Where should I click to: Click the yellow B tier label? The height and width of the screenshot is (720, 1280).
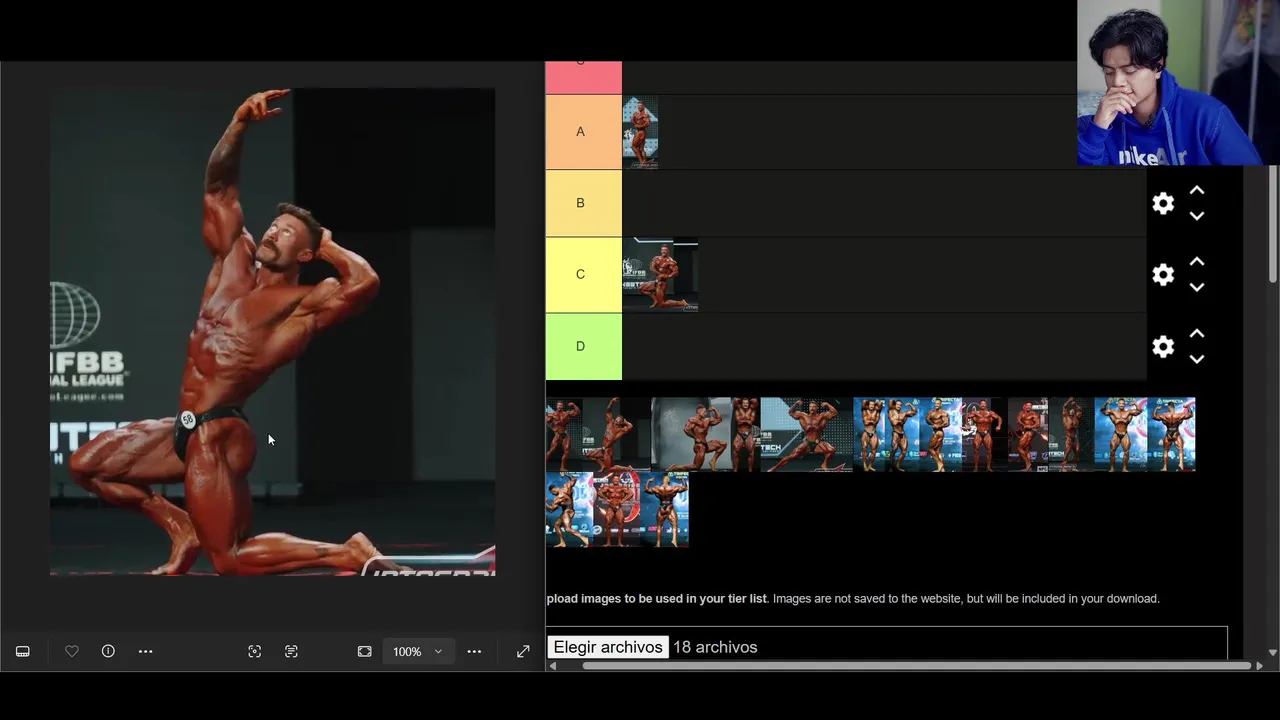583,203
